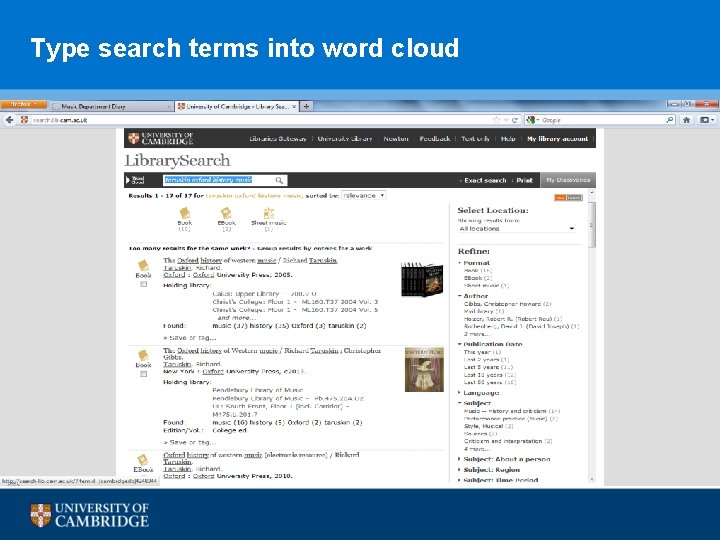Tick the checkbox under first Book result
This screenshot has height=540, width=720.
[144, 284]
